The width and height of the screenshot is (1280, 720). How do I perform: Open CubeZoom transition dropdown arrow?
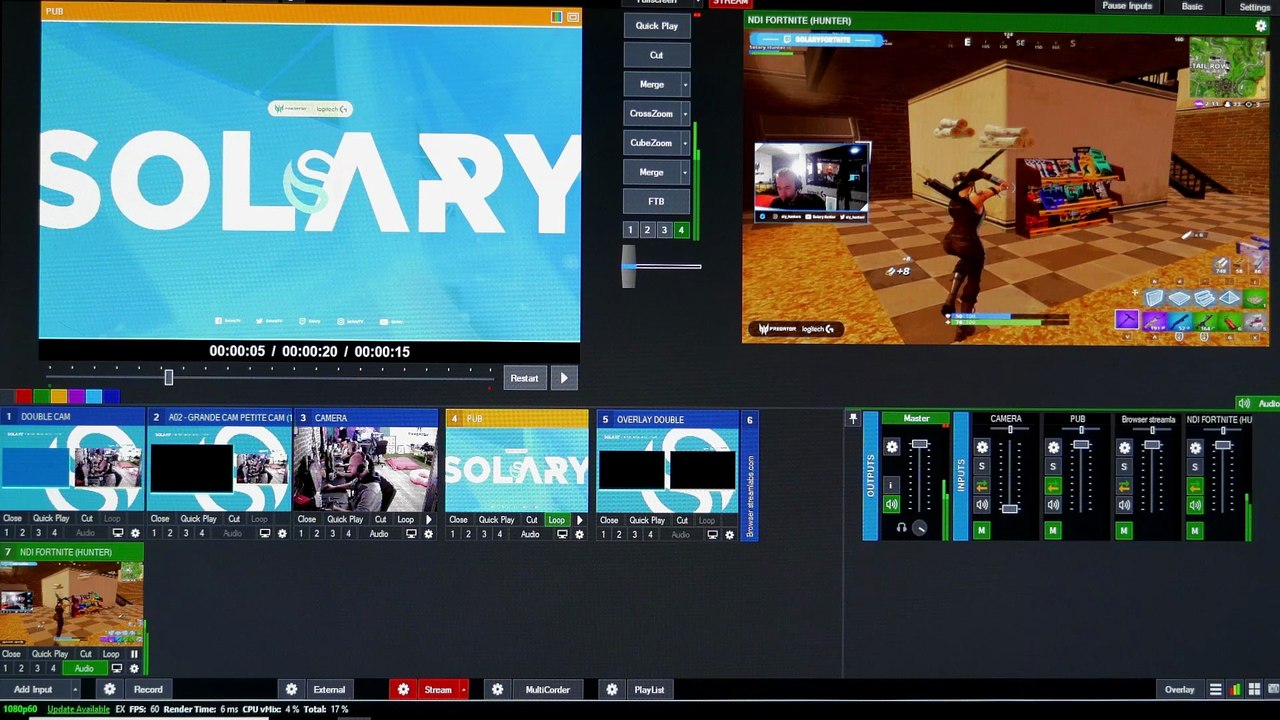[685, 143]
